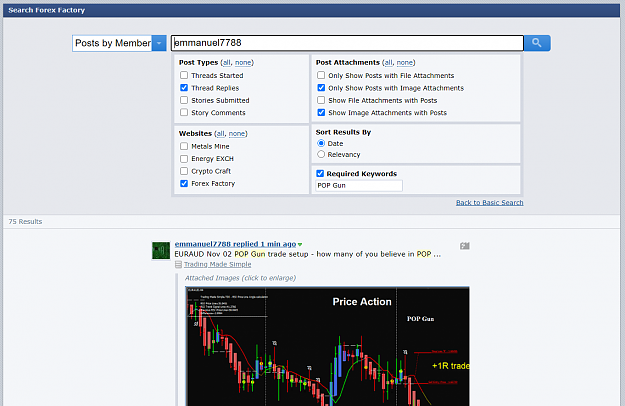The height and width of the screenshot is (406, 625).
Task: Check the Energy EXCH website checkbox
Action: [184, 159]
